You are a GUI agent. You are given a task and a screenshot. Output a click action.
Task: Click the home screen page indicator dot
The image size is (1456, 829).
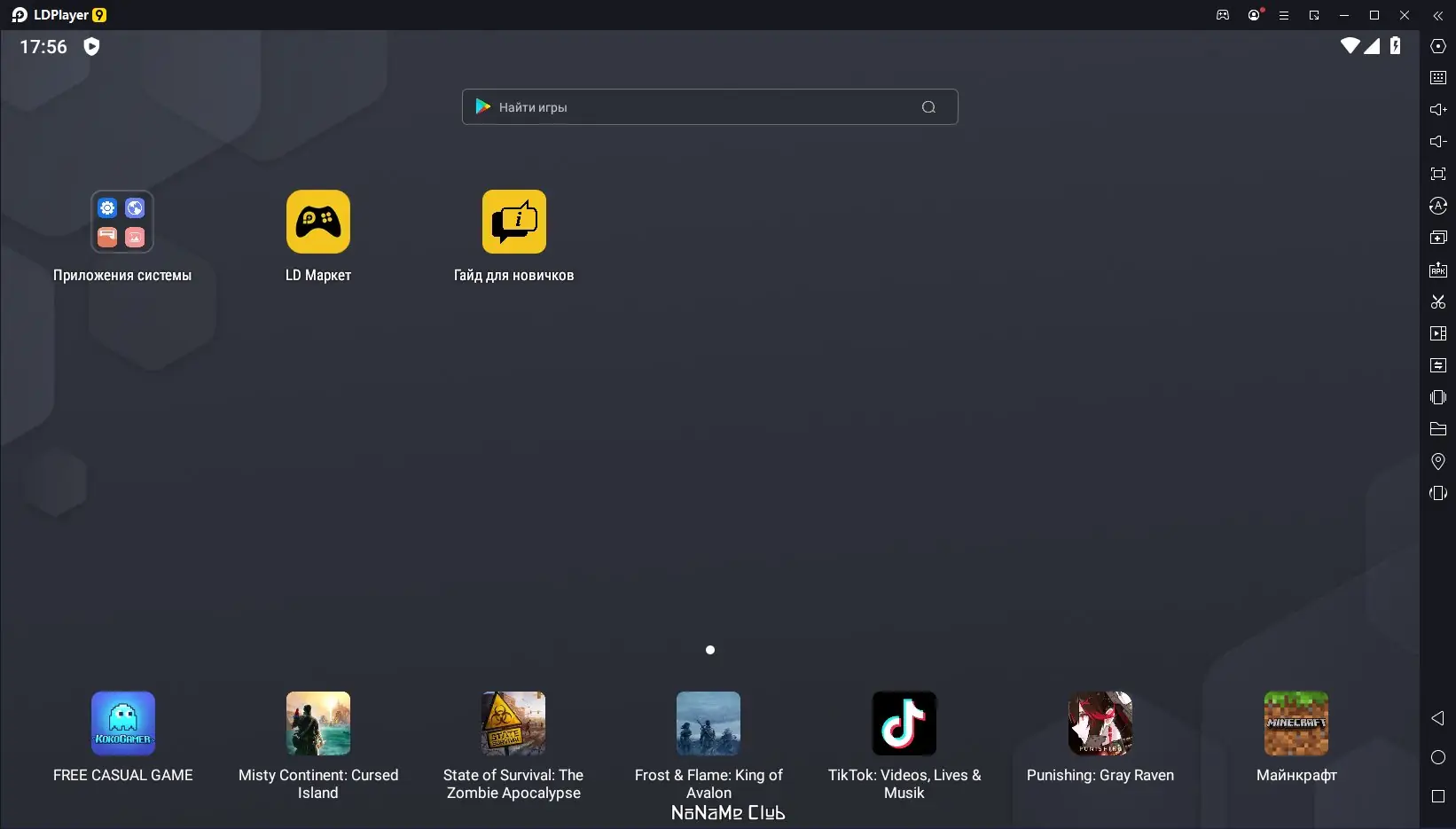710,650
